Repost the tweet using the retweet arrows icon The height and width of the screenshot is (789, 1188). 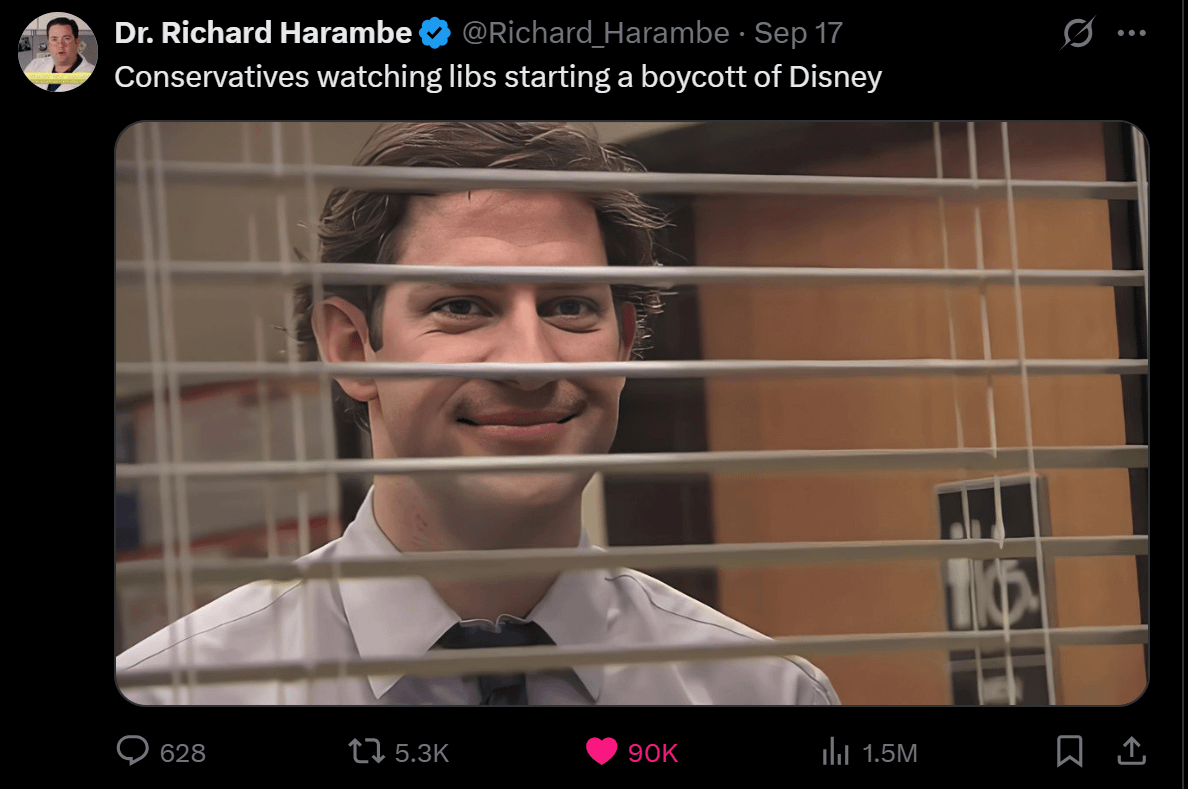point(366,752)
